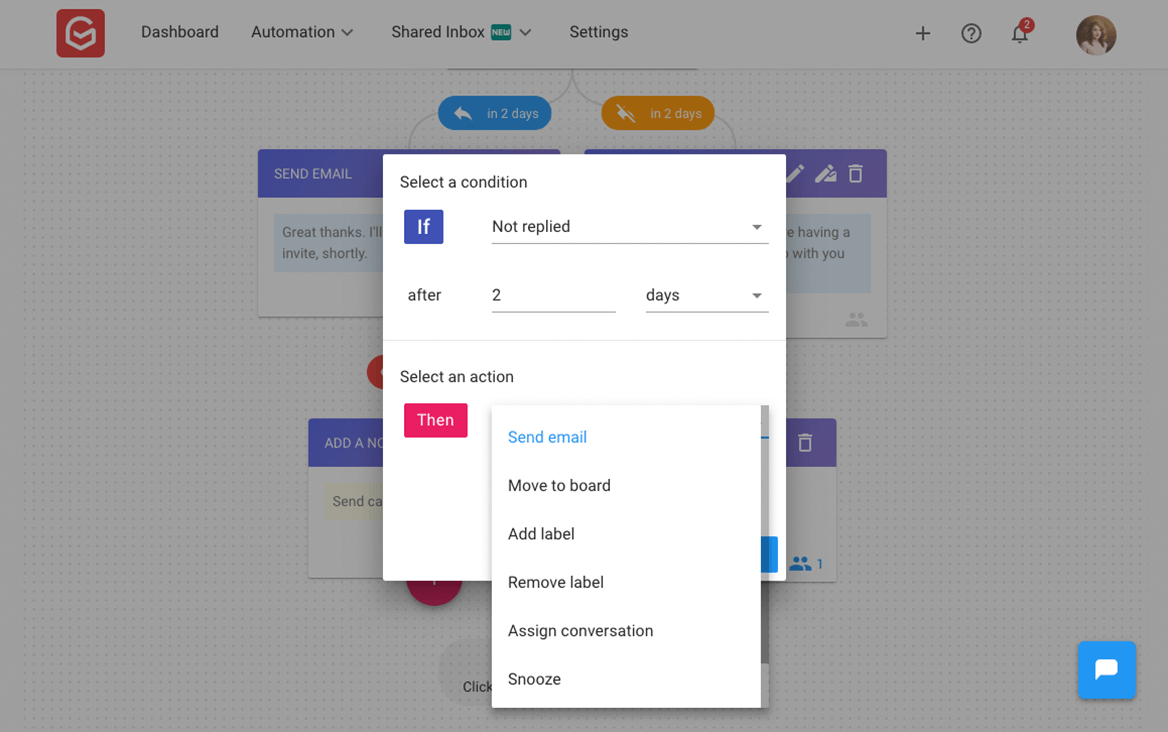
Task: Open the Not replied condition dropdown
Action: click(x=629, y=226)
